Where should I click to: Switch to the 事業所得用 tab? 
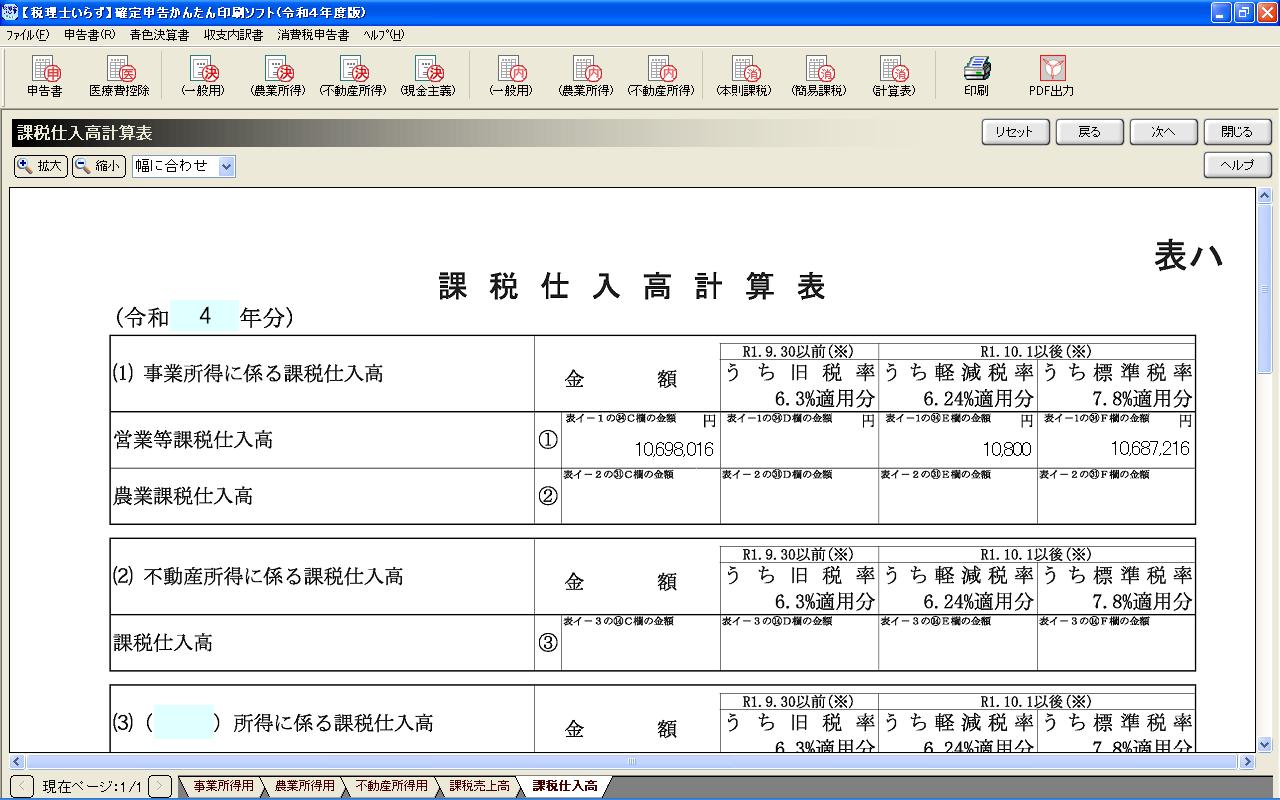click(223, 786)
